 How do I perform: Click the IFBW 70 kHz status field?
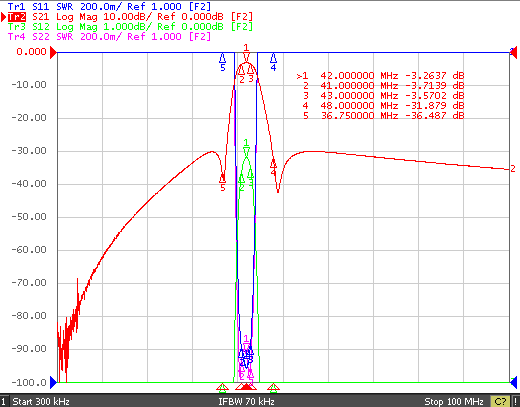click(246, 401)
